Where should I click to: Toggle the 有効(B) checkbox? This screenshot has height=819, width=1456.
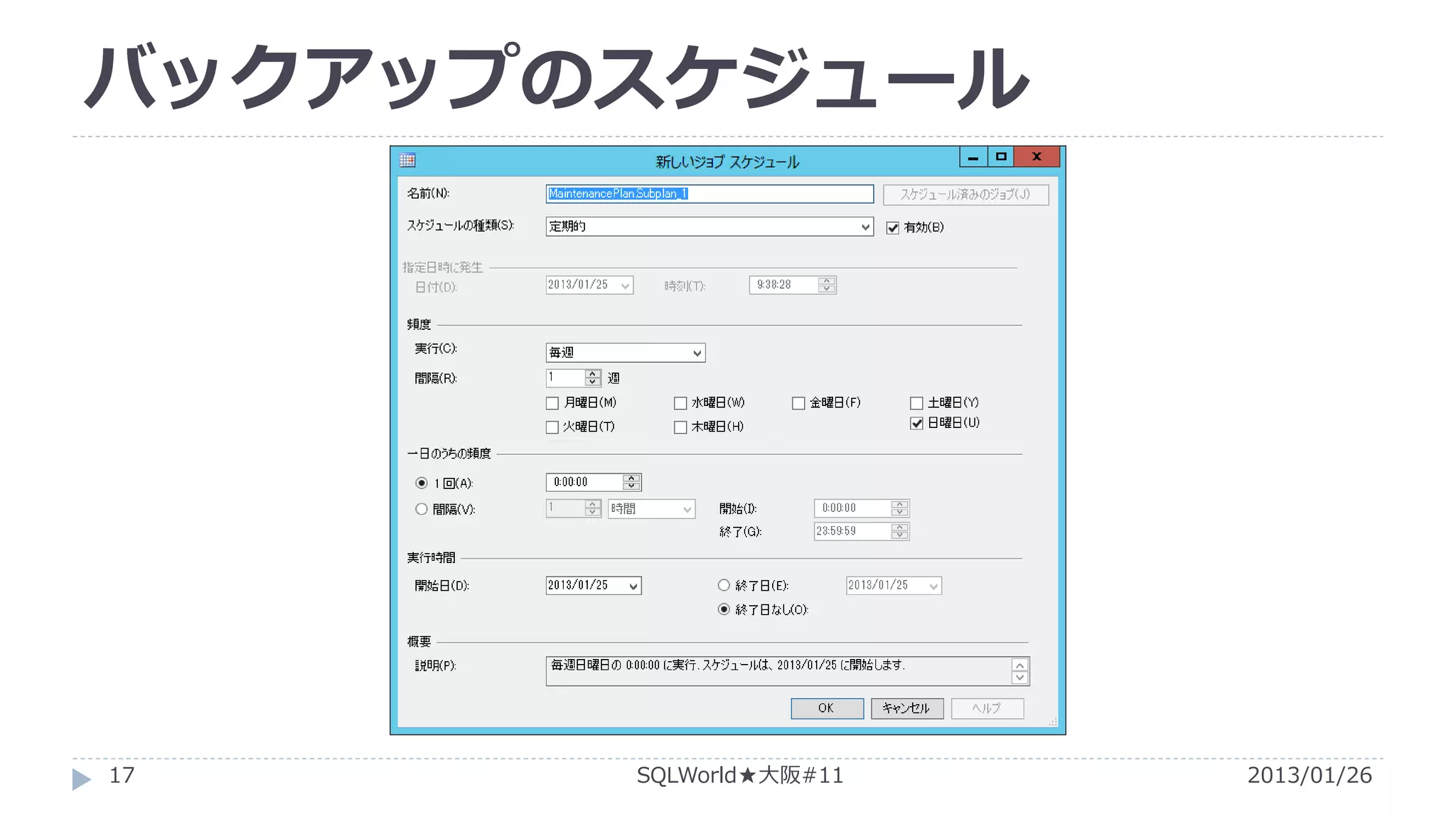pos(893,227)
